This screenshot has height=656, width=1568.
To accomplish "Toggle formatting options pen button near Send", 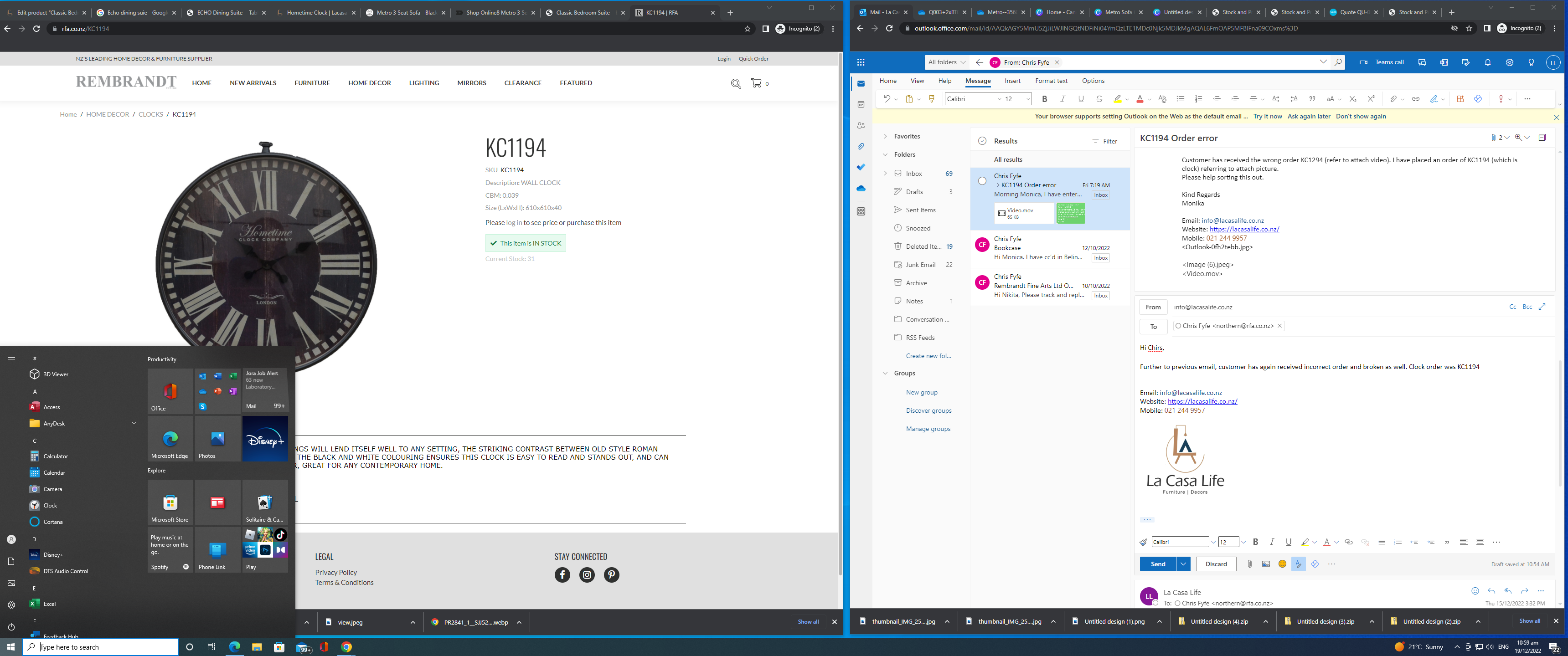I will 1298,564.
